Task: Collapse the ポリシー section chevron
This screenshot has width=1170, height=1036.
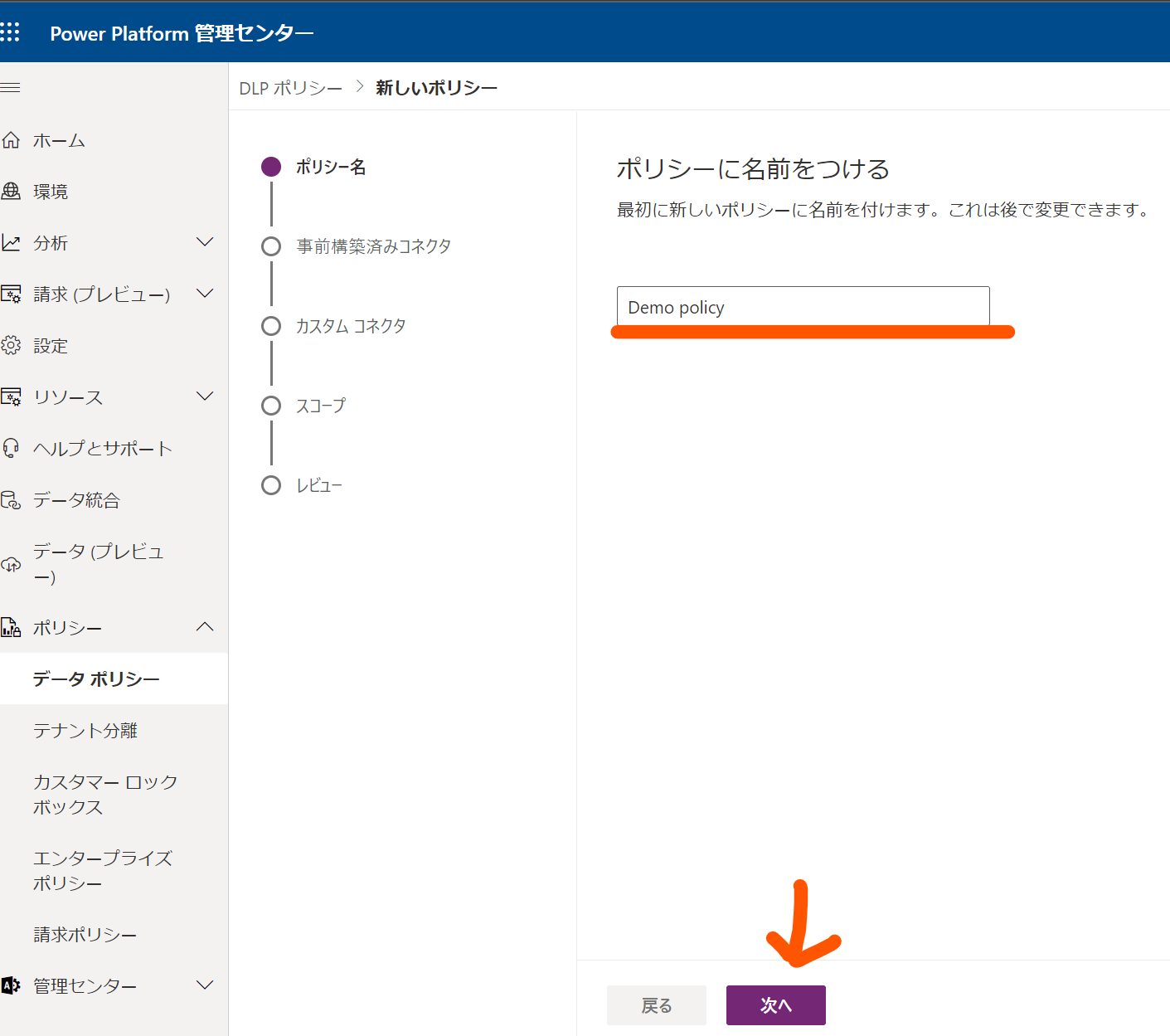Action: point(205,627)
